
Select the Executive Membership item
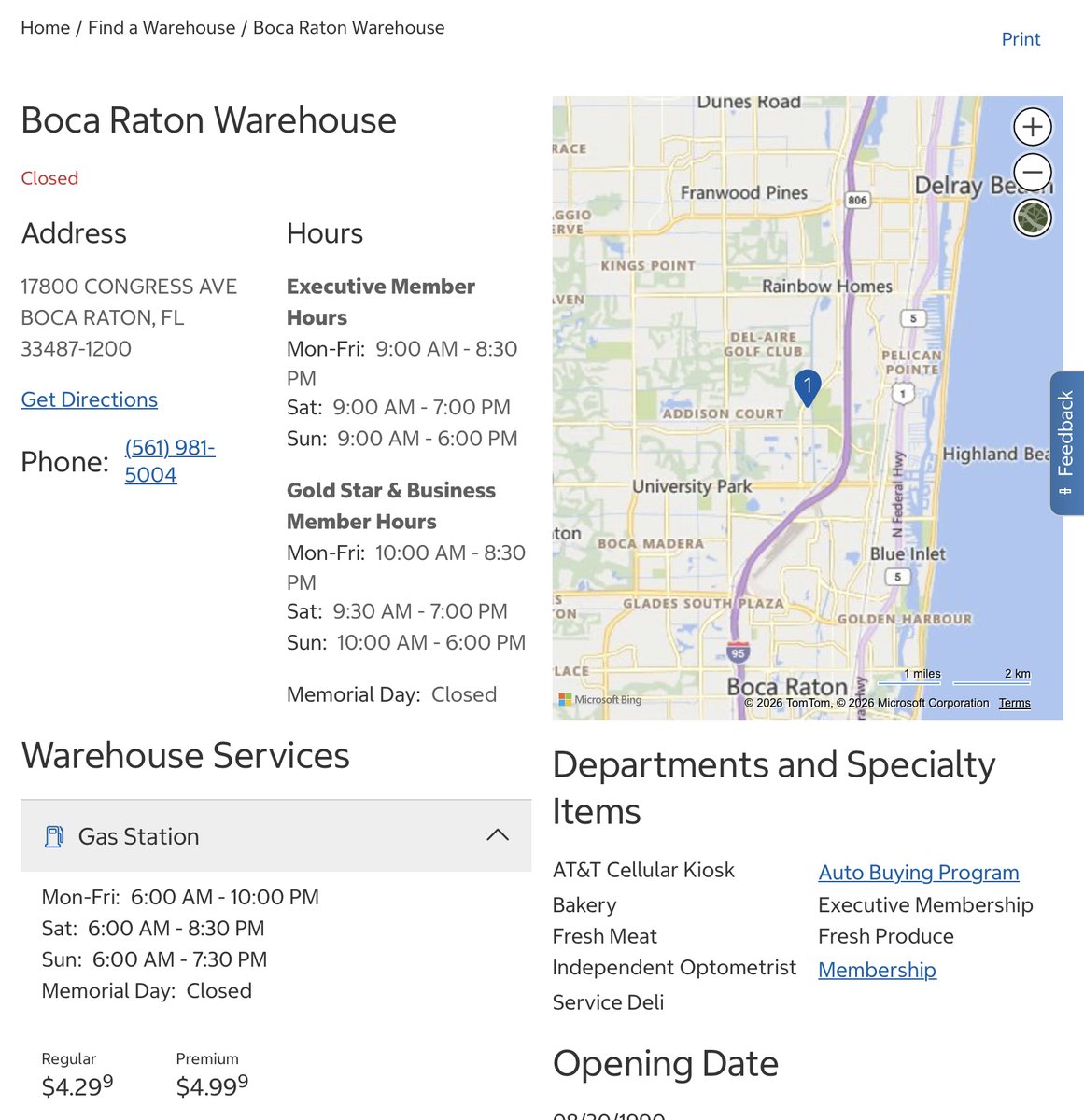coord(925,905)
